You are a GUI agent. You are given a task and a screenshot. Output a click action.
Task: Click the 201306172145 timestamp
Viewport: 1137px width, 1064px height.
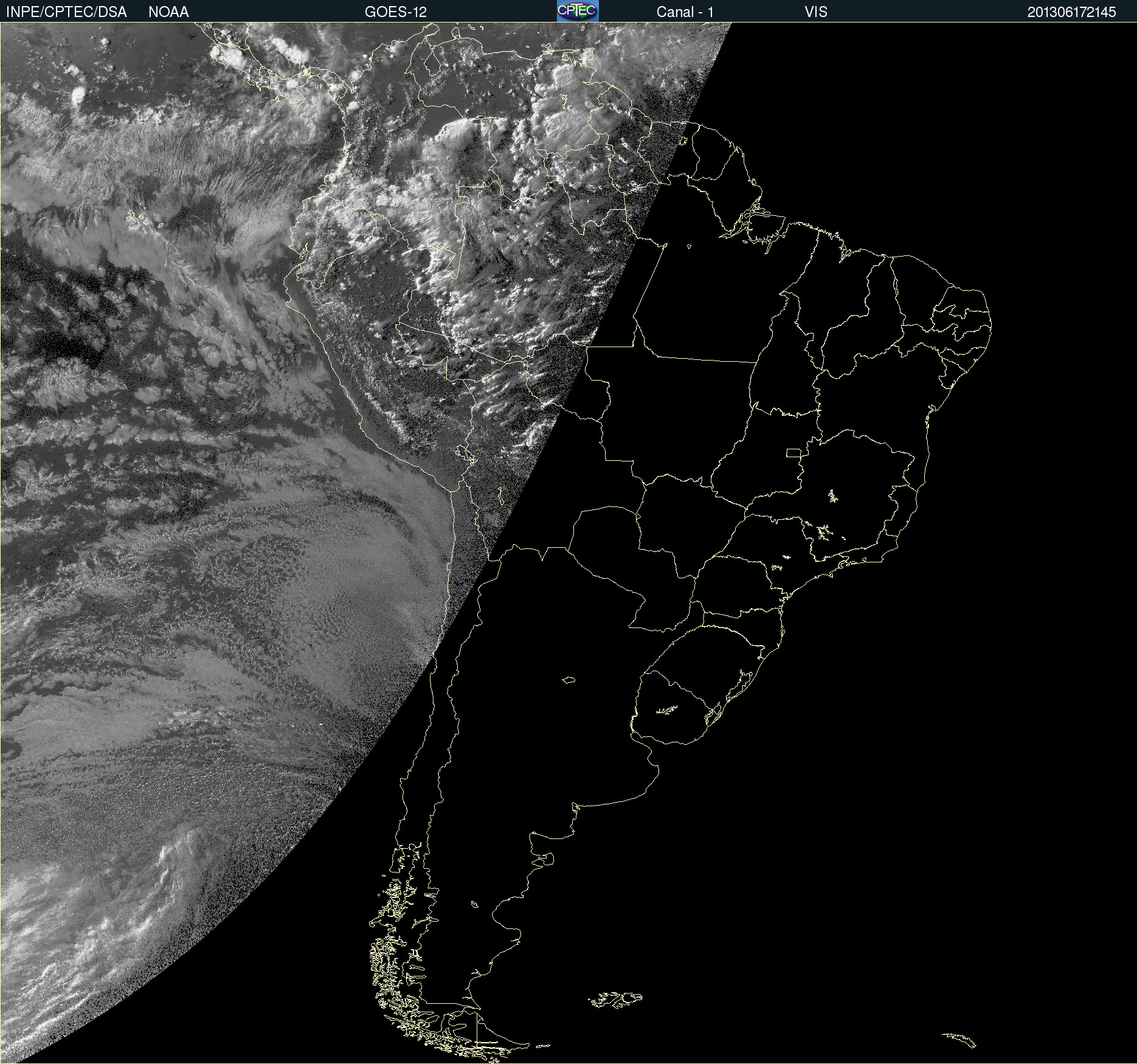click(1071, 12)
